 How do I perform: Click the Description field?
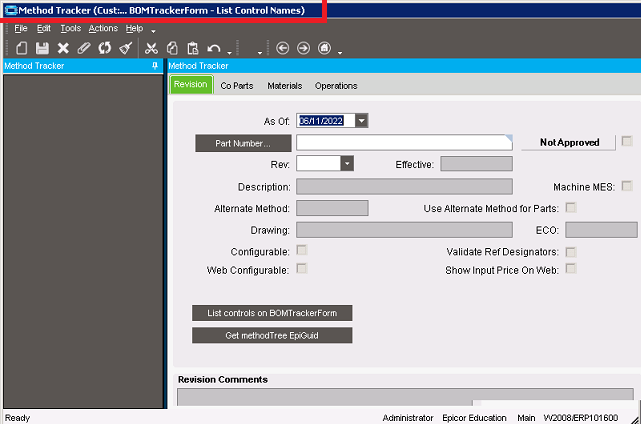[404, 186]
